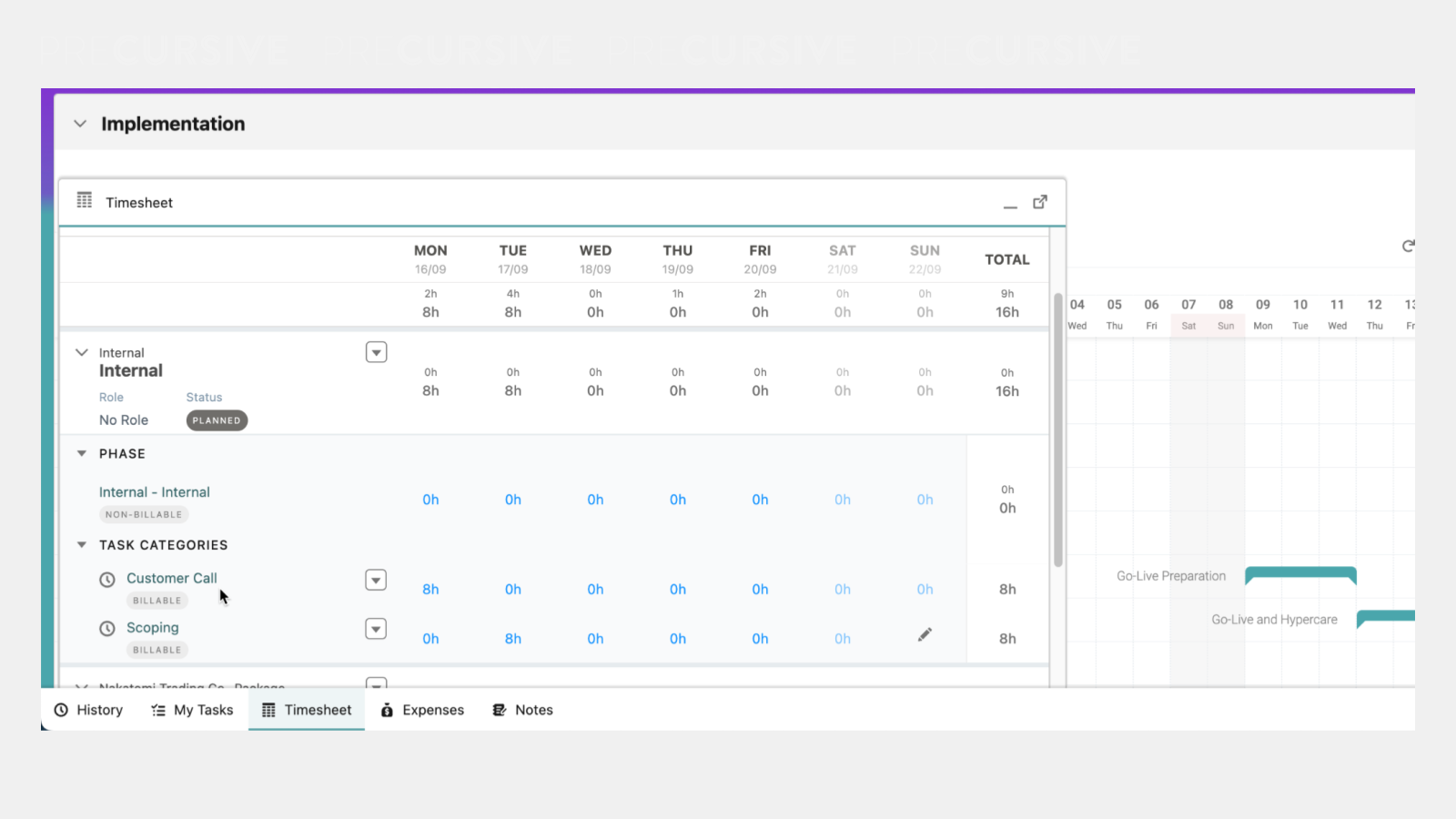Viewport: 1456px width, 819px height.
Task: Switch to My Tasks tab
Action: [192, 710]
